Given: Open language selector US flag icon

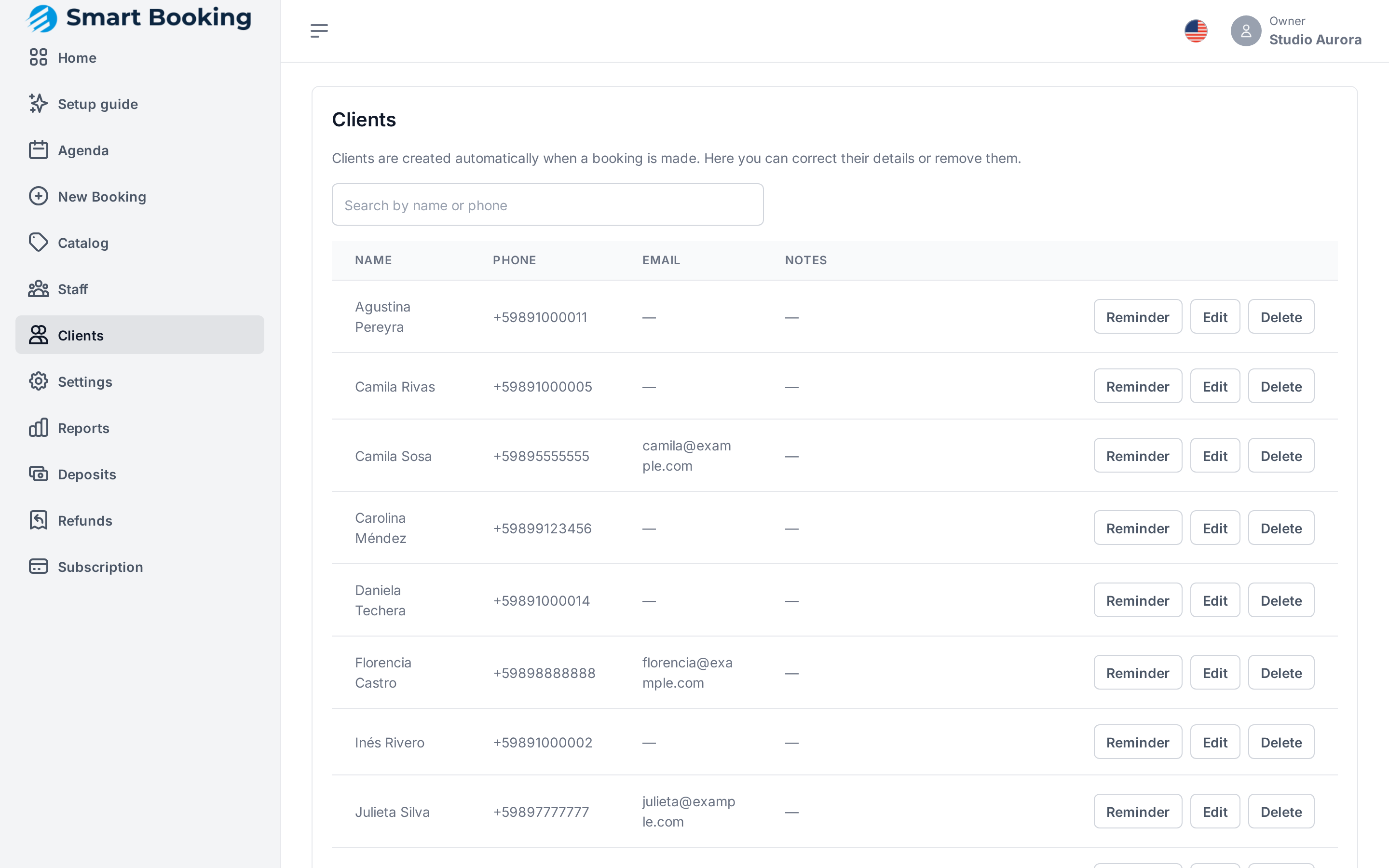Looking at the screenshot, I should click(x=1196, y=30).
